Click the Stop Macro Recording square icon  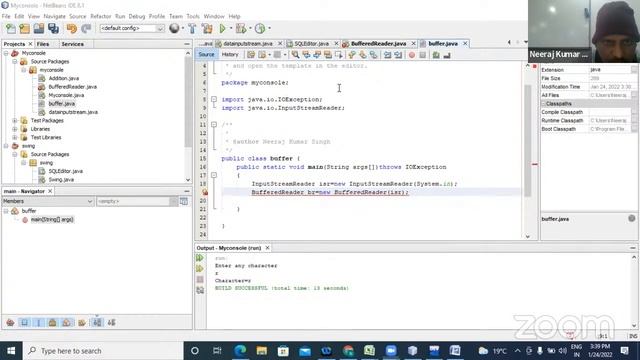pos(422,55)
